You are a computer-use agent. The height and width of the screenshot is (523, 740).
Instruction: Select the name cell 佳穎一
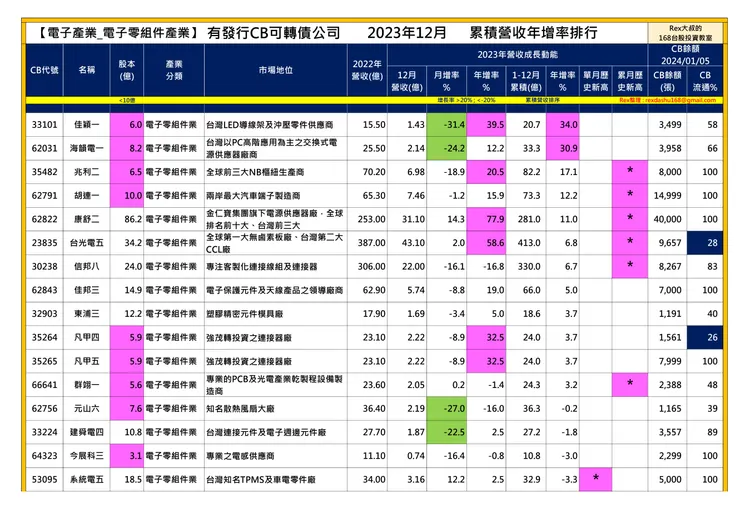tap(87, 125)
